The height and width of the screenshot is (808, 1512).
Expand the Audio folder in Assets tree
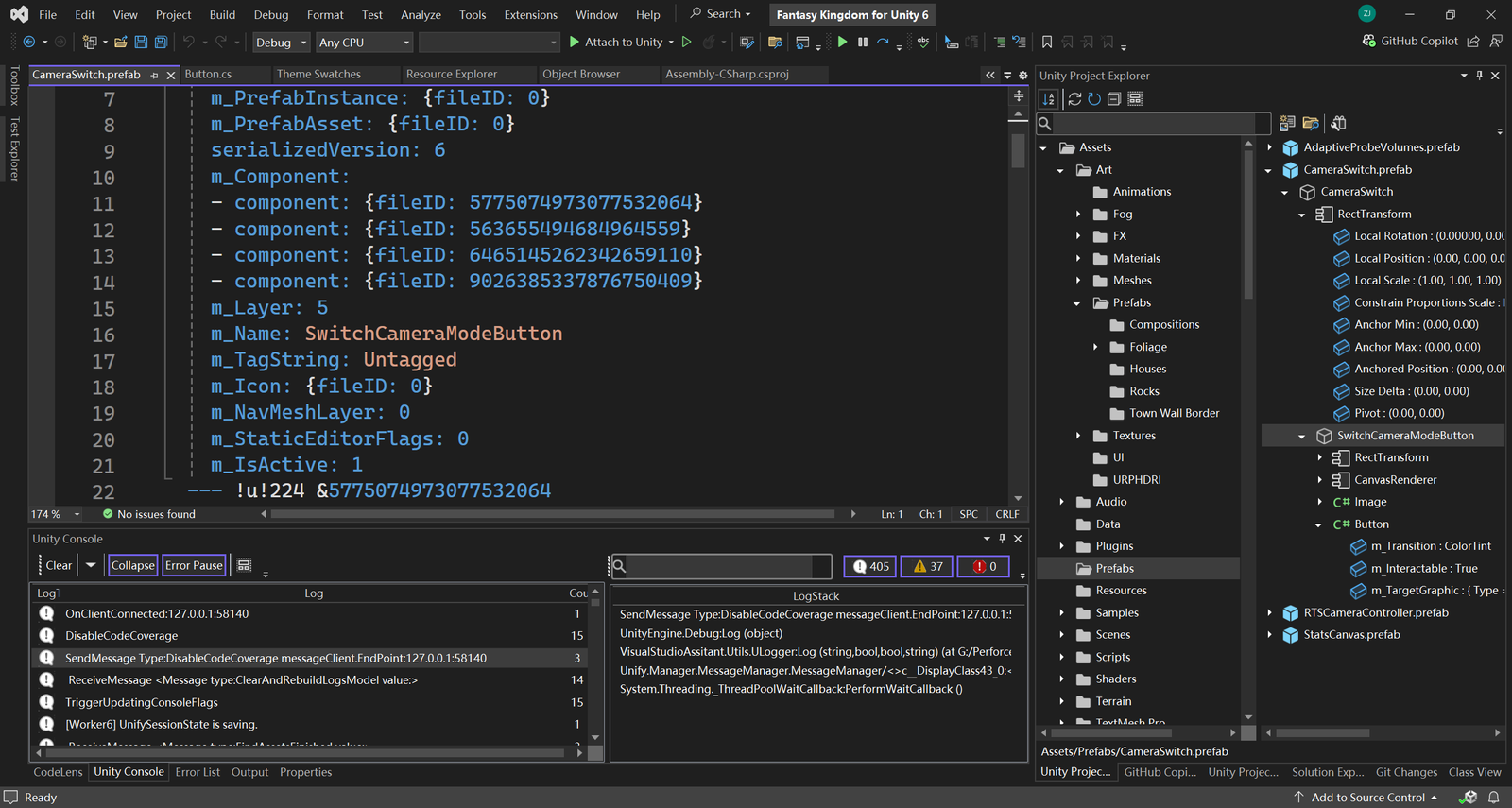[x=1061, y=502]
